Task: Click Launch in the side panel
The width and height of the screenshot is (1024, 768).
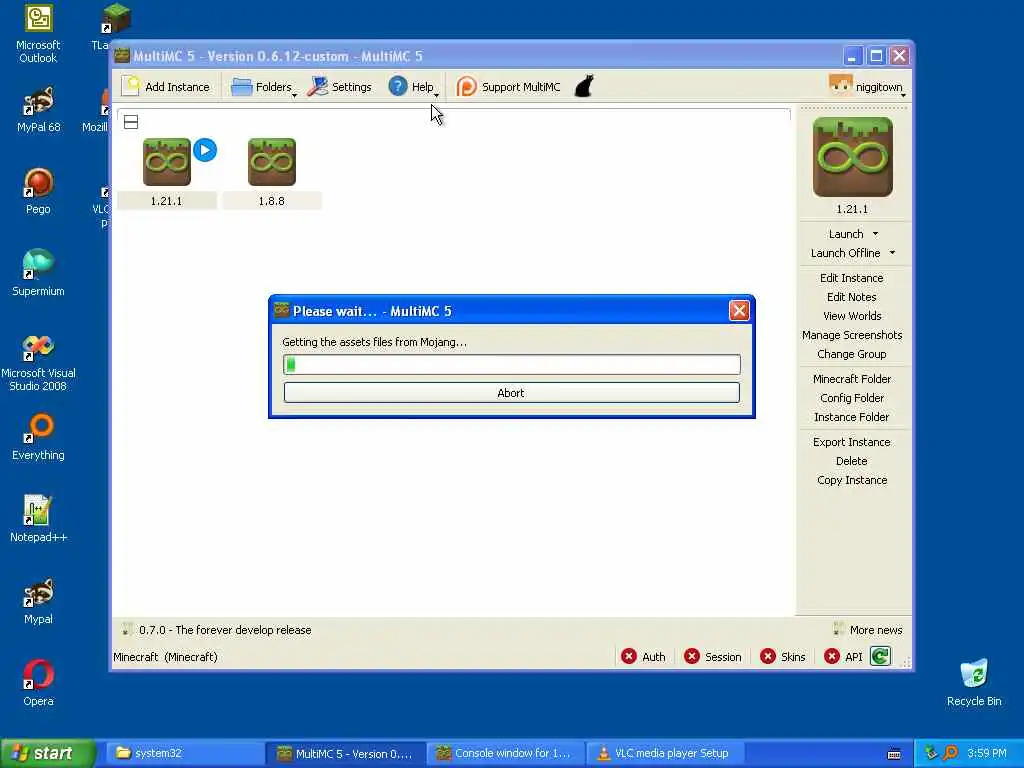Action: [846, 234]
